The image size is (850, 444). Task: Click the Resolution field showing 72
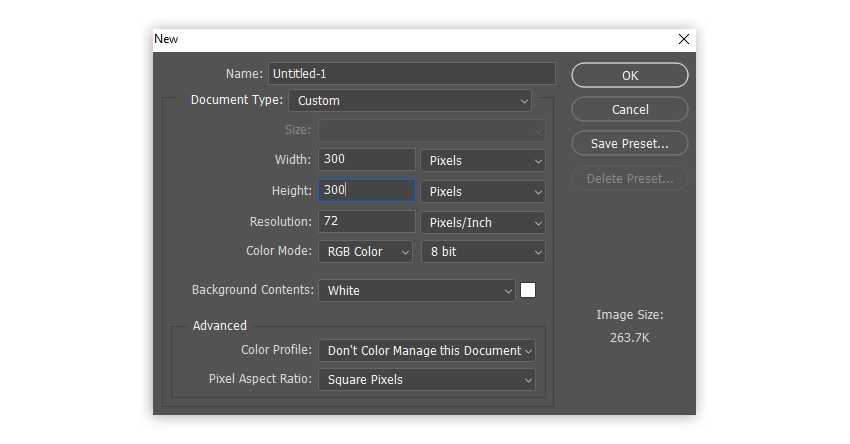click(x=366, y=221)
